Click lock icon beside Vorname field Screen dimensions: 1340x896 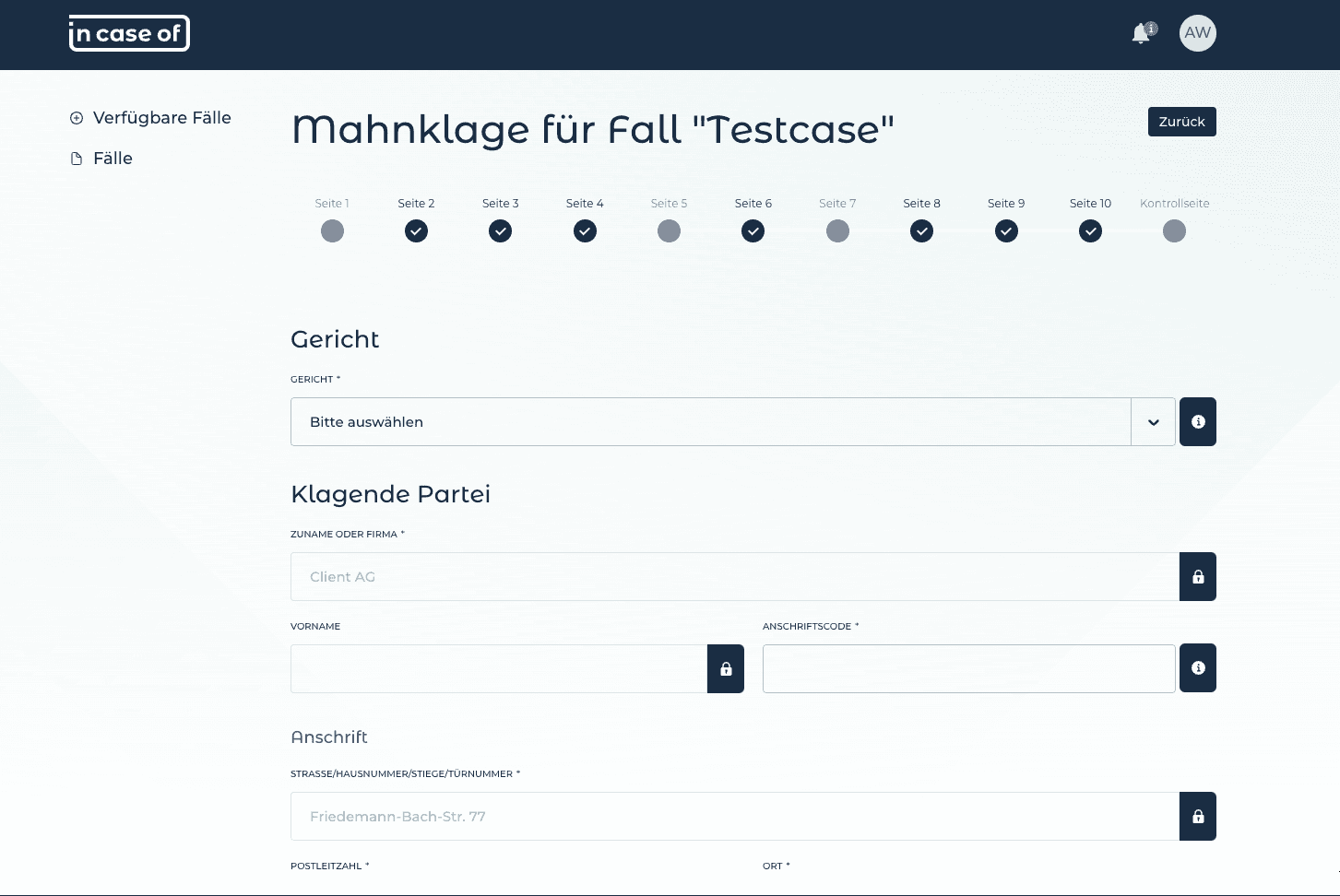(726, 668)
